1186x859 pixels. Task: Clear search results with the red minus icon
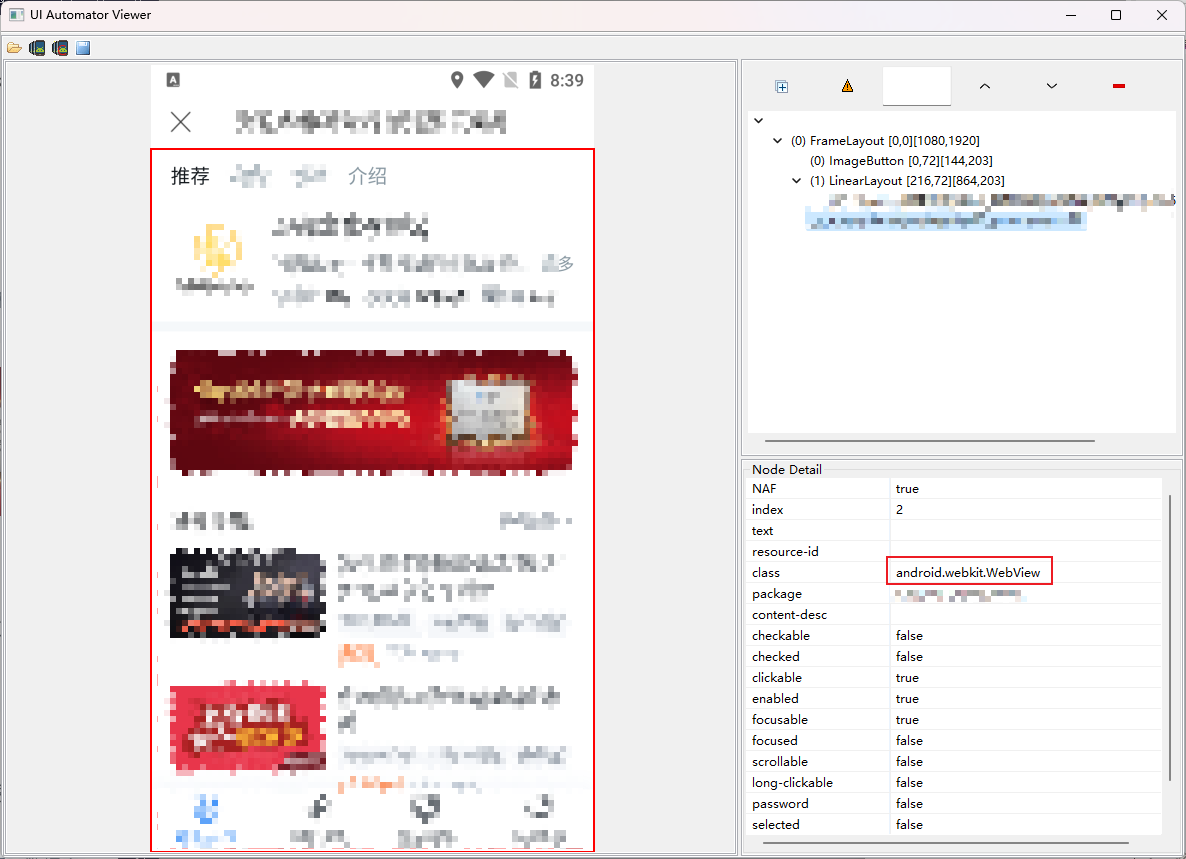pyautogui.click(x=1119, y=86)
